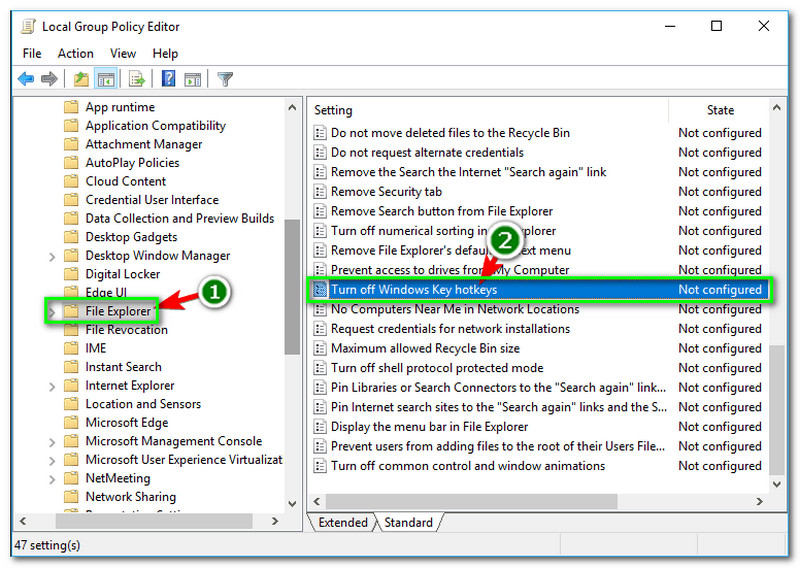Image resolution: width=800 pixels, height=568 pixels.
Task: Click the Setting column header
Action: (x=488, y=110)
